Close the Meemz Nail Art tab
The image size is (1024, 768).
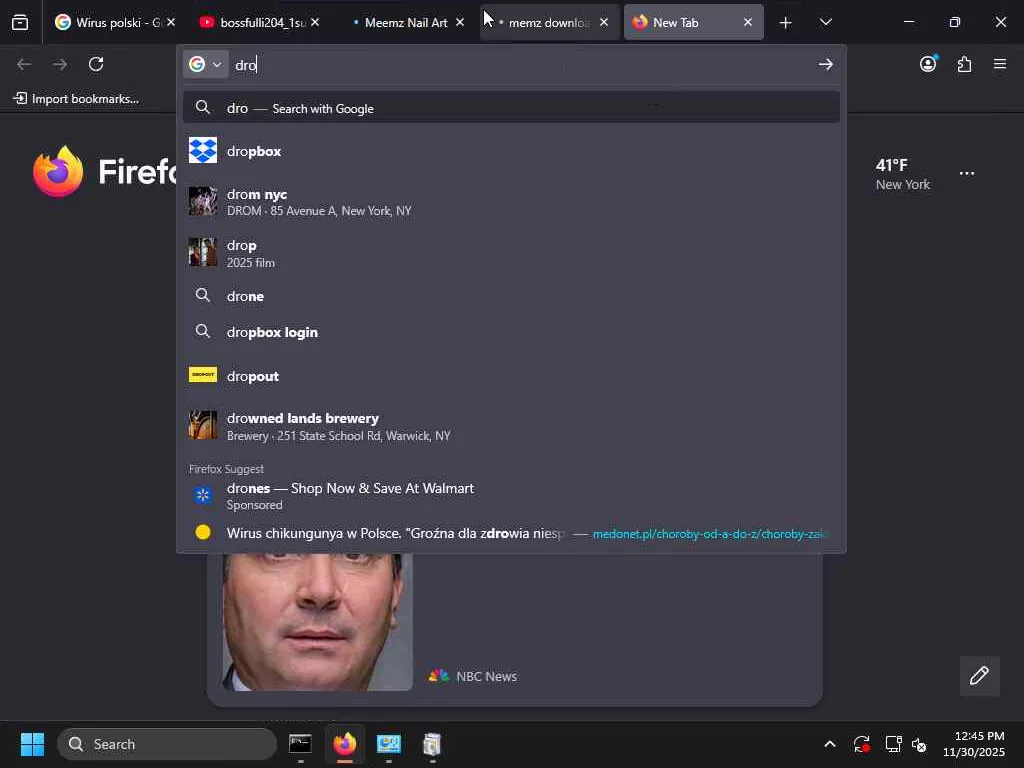click(x=460, y=22)
